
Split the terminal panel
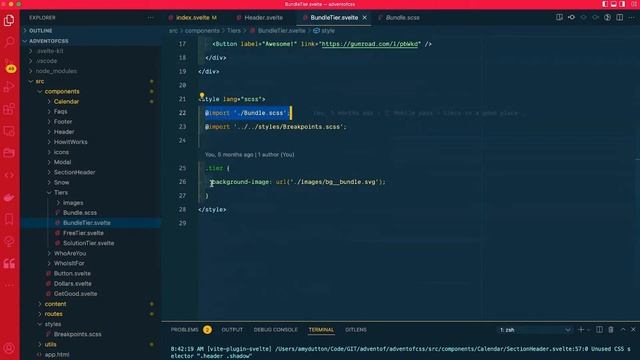coord(599,330)
